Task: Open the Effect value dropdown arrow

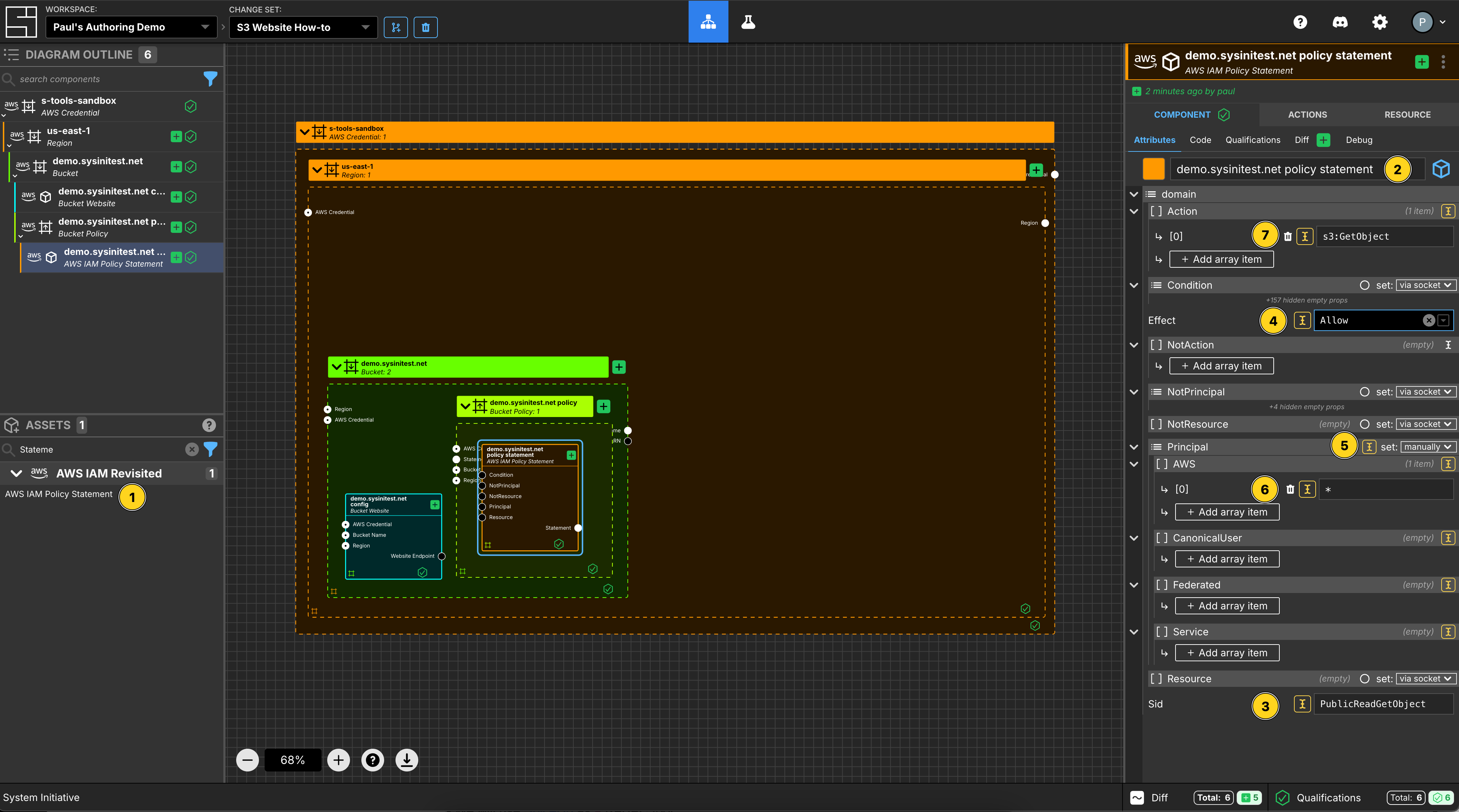Action: tap(1444, 320)
